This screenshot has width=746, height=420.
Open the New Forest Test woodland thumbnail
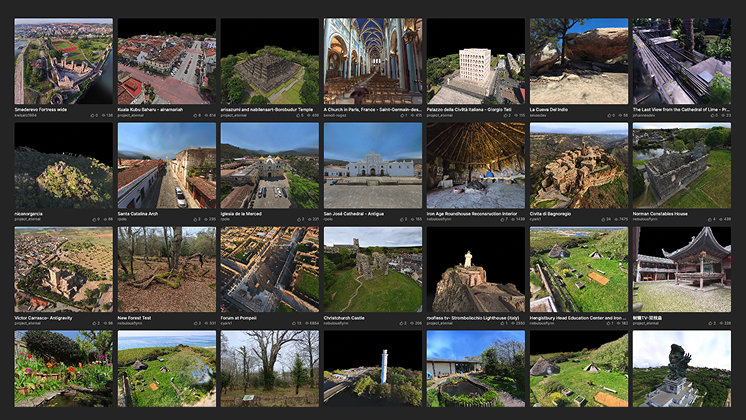pyautogui.click(x=167, y=269)
